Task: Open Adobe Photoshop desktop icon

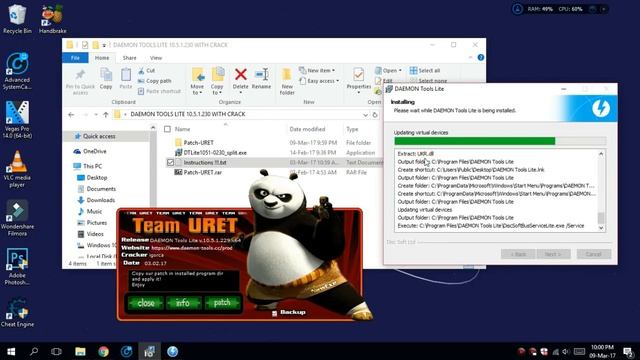Action: pos(17,267)
